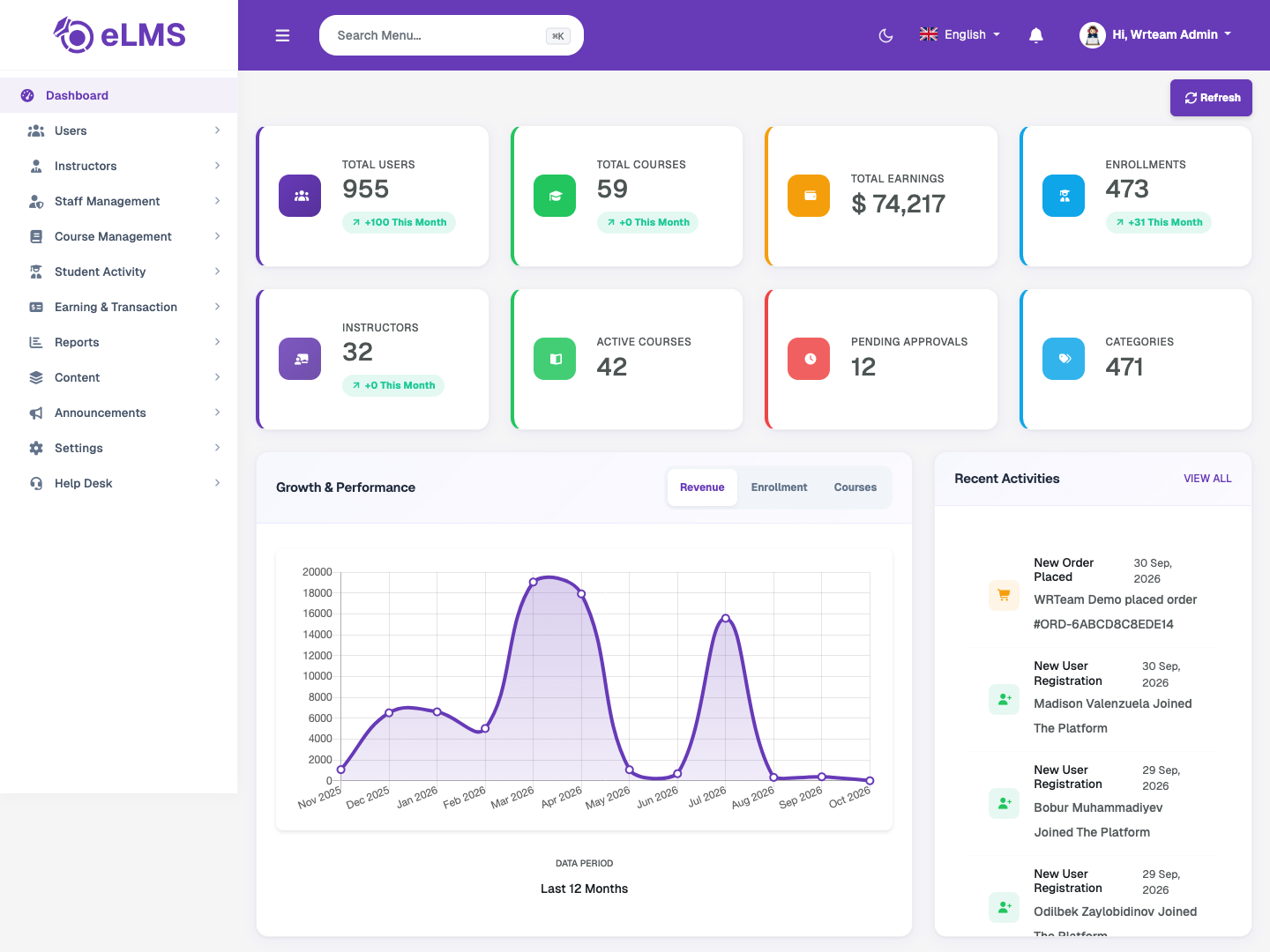
Task: Switch chart to the Revenue tab
Action: click(x=702, y=487)
